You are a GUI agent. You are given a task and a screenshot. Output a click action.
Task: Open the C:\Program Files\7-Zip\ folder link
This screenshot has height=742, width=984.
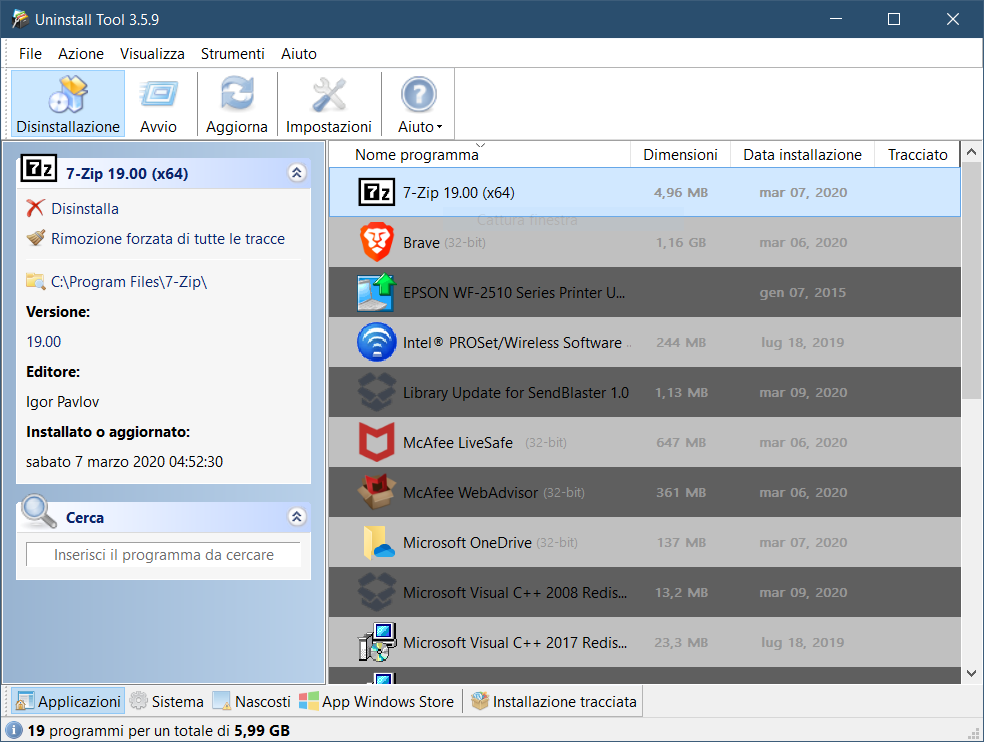[x=129, y=282]
